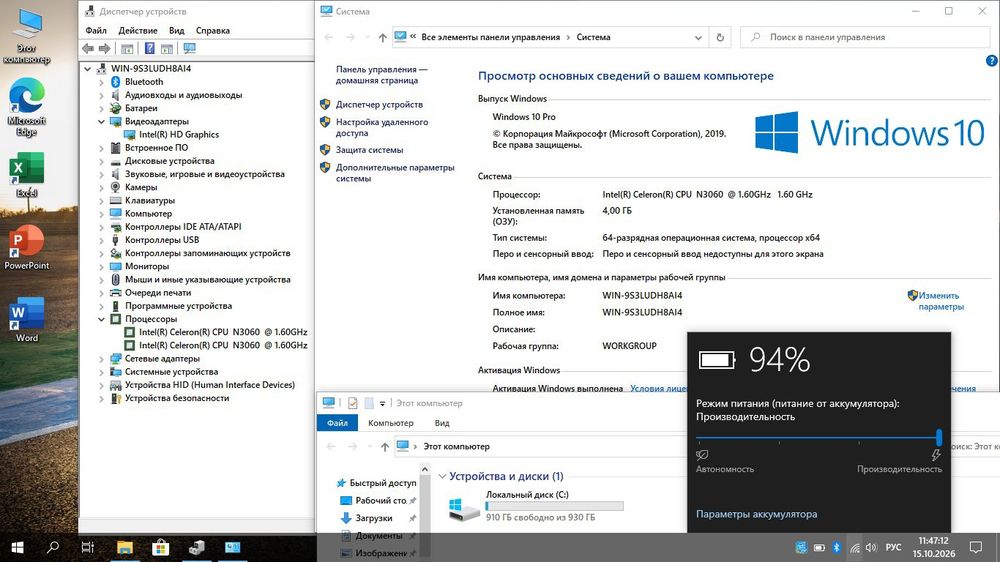The height and width of the screenshot is (562, 1000).
Task: Select 'Камеры' device category
Action: coord(141,188)
